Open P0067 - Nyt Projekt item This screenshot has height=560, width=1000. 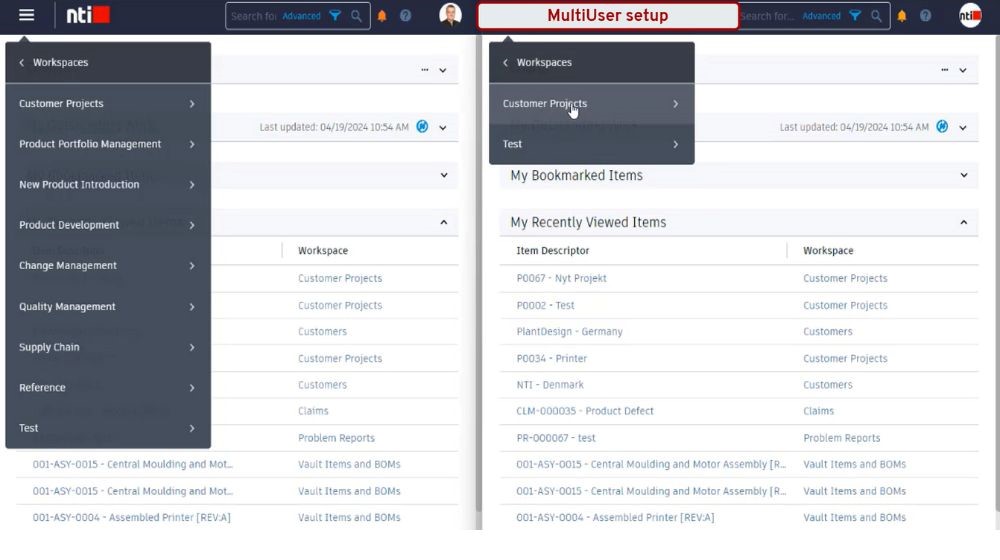tap(561, 278)
